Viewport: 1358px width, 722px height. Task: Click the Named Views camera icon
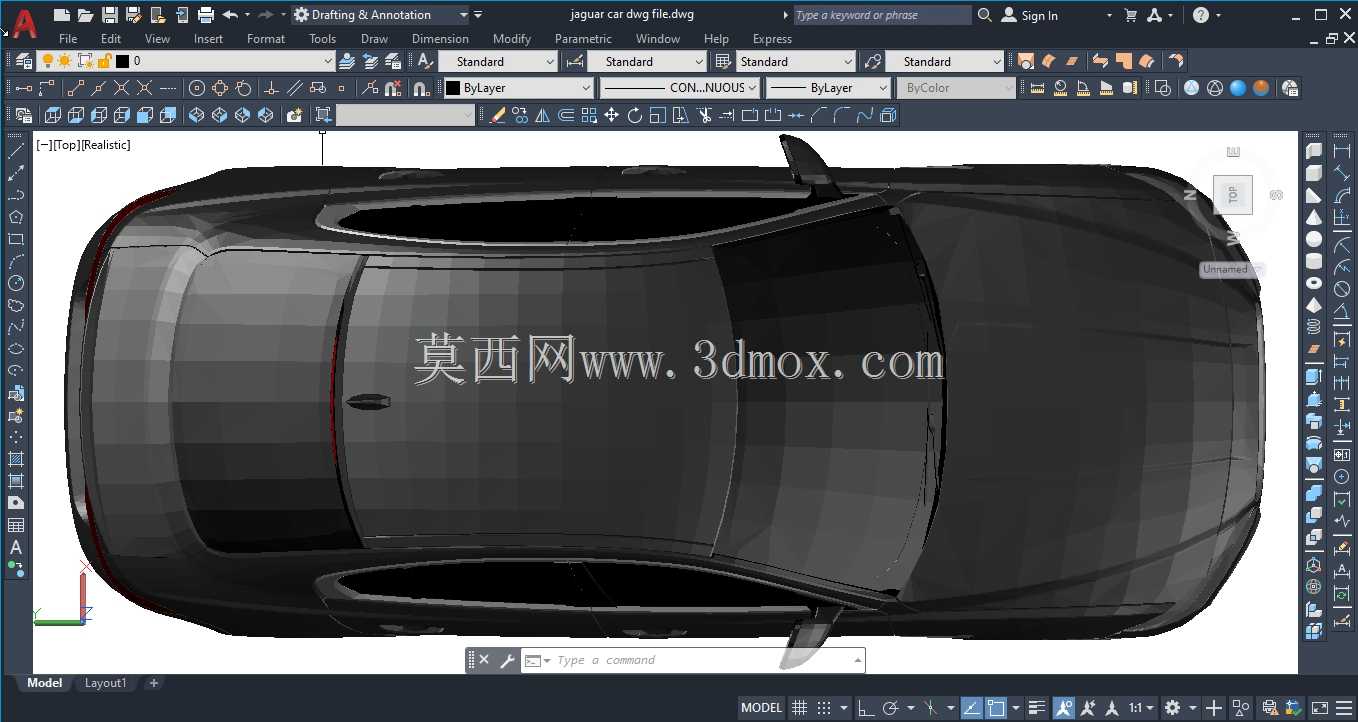click(x=294, y=115)
